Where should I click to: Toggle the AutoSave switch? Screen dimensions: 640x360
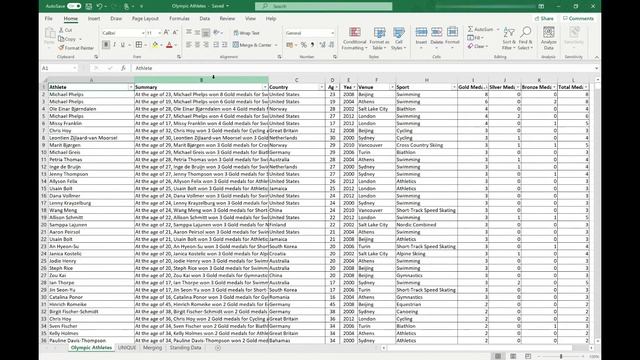pos(74,6)
